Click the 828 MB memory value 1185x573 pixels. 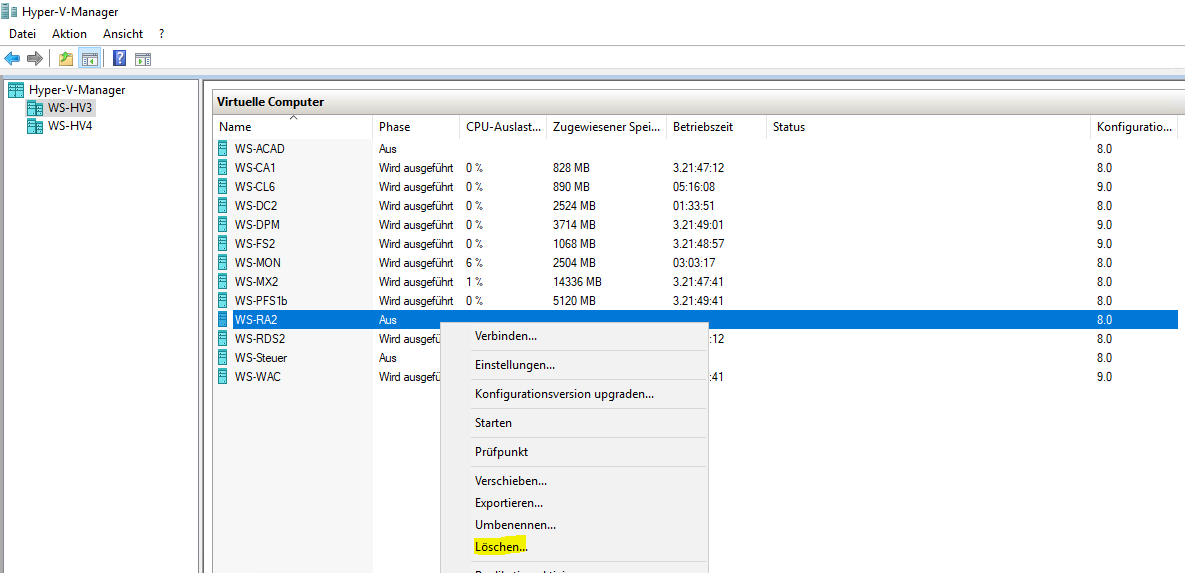click(x=571, y=167)
